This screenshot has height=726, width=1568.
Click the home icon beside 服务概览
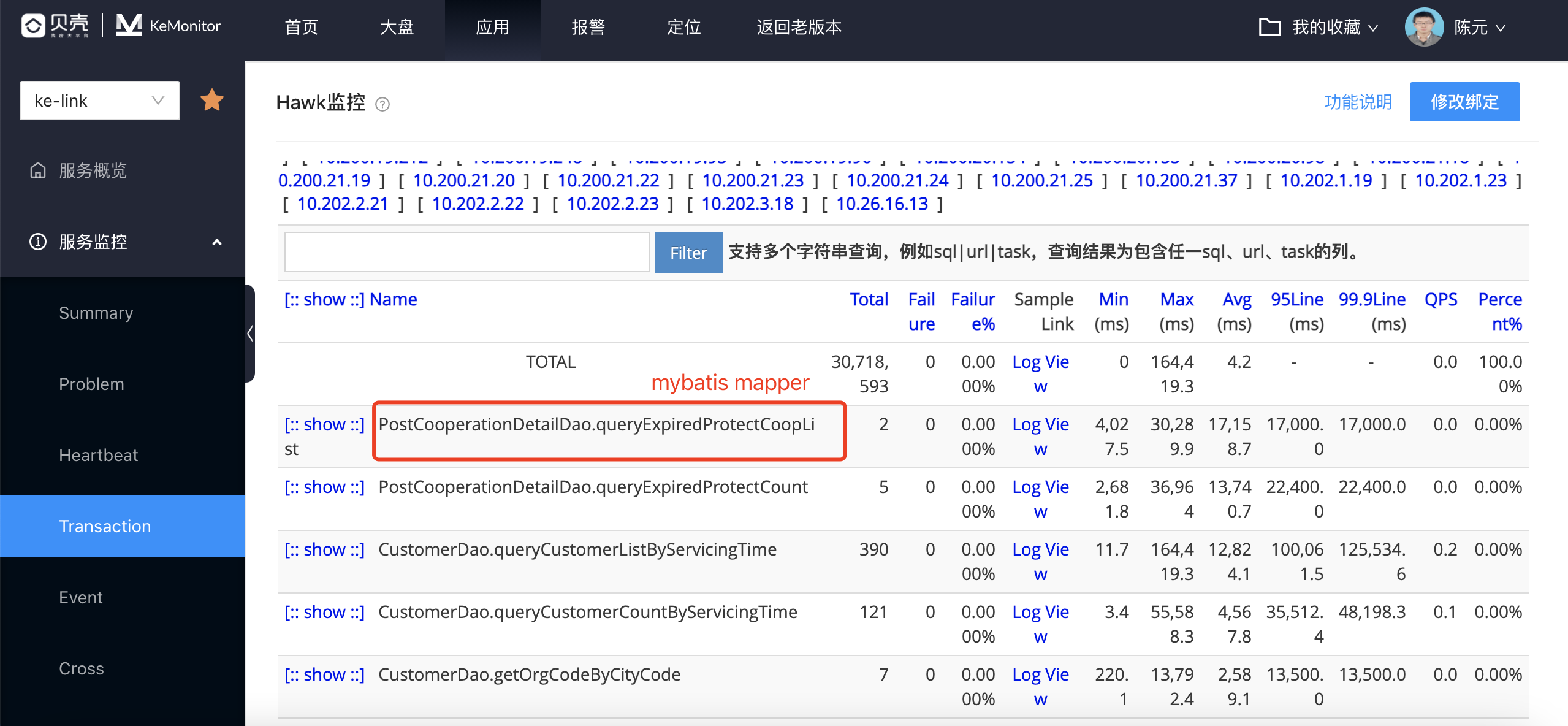point(37,172)
